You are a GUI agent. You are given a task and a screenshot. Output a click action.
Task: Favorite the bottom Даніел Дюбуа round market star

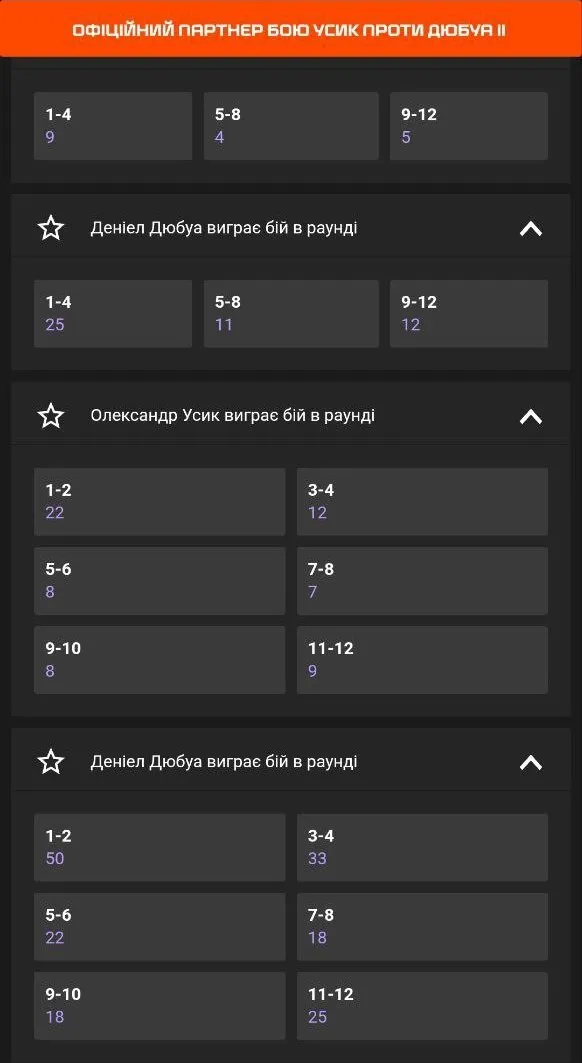51,762
